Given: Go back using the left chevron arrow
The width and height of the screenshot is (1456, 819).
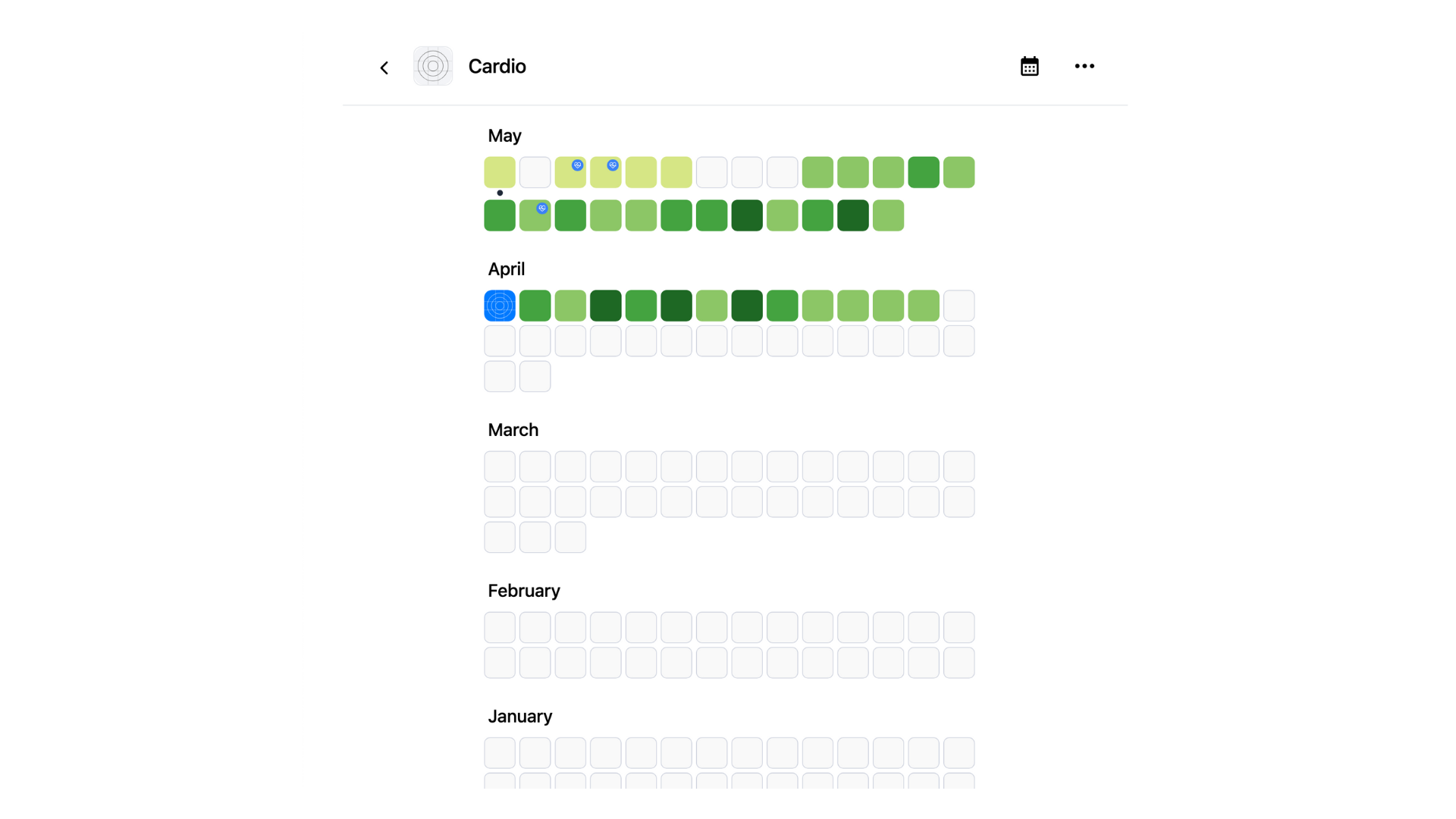Looking at the screenshot, I should click(384, 68).
